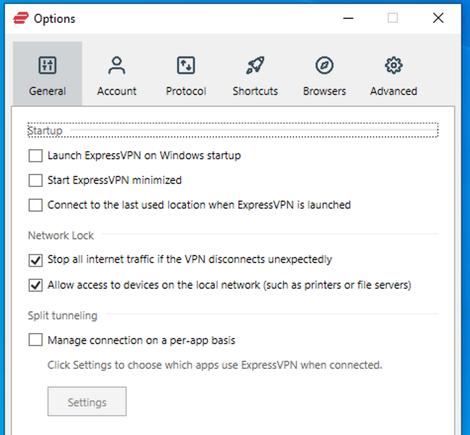This screenshot has height=435, width=470.
Task: Click the Protocol arrows icon
Action: coord(186,65)
